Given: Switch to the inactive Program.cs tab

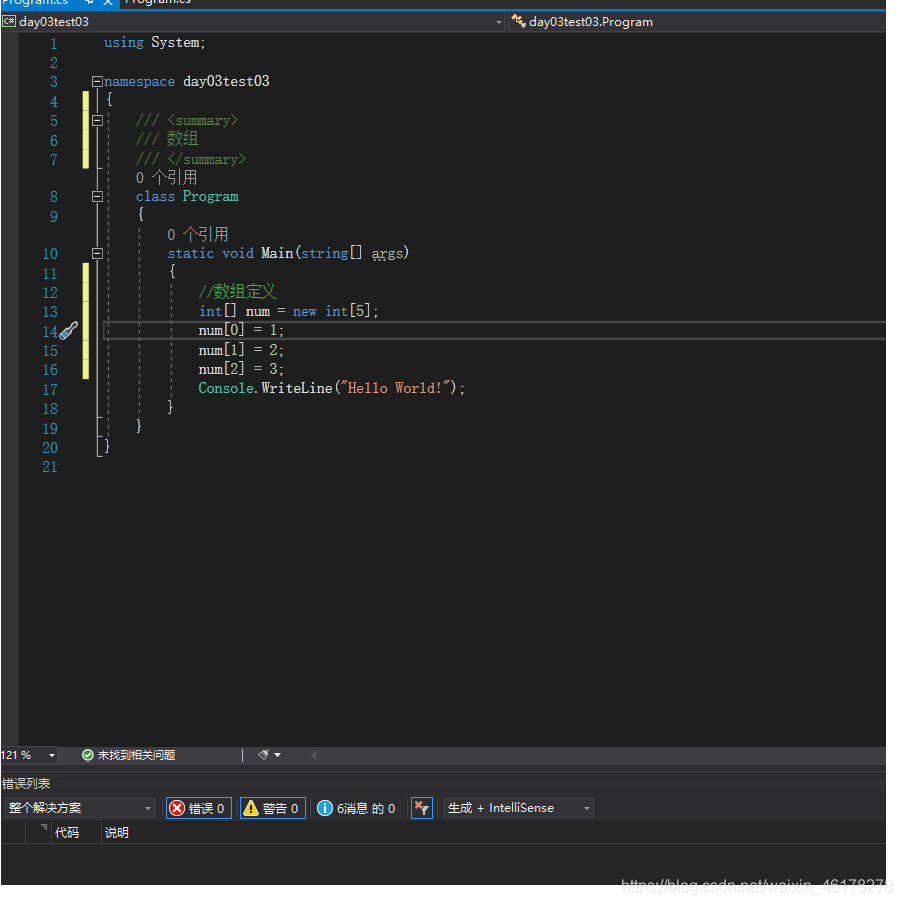Looking at the screenshot, I should click(160, 2).
